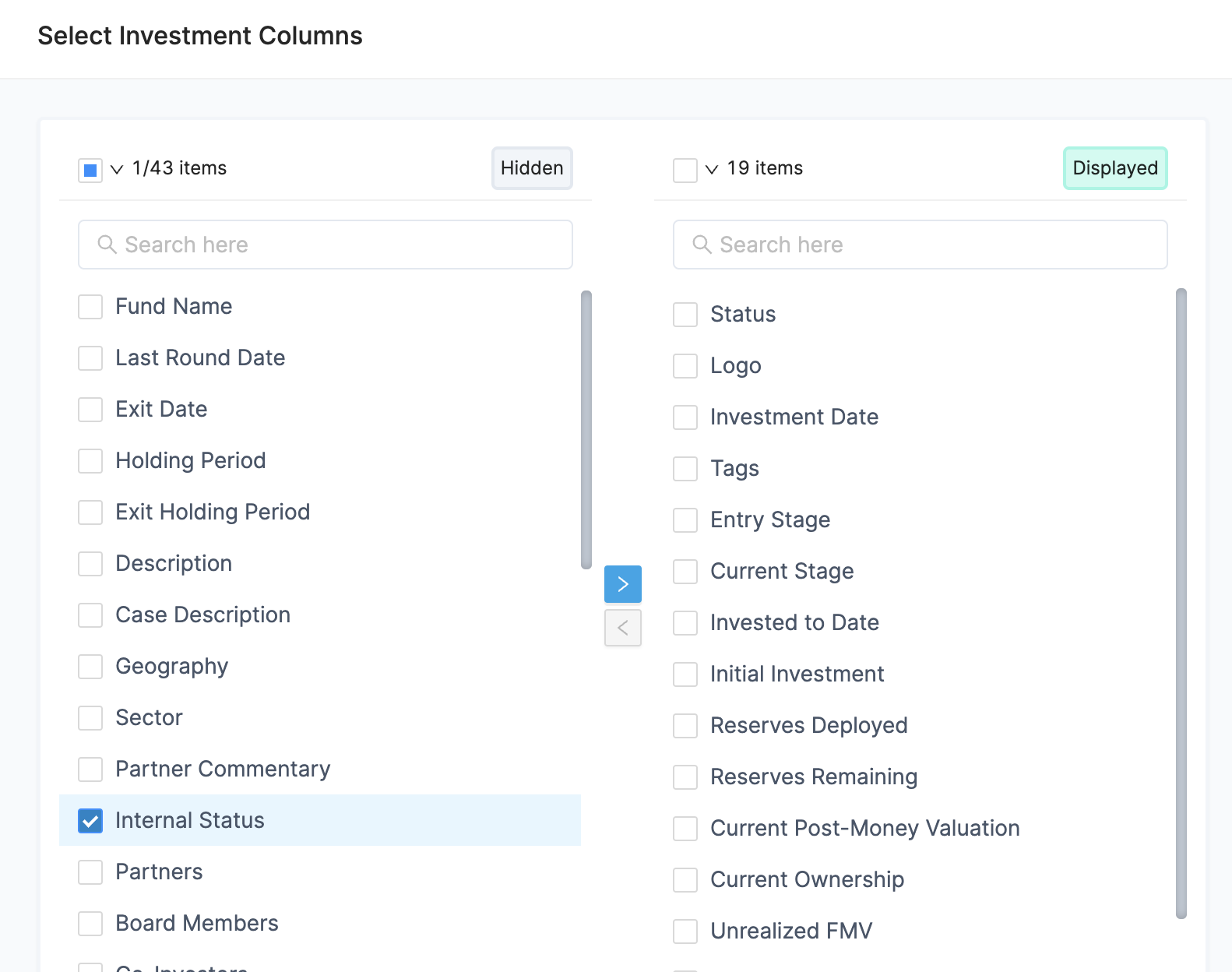Select the Reserves Deployed list item
Image resolution: width=1232 pixels, height=972 pixels.
808,726
